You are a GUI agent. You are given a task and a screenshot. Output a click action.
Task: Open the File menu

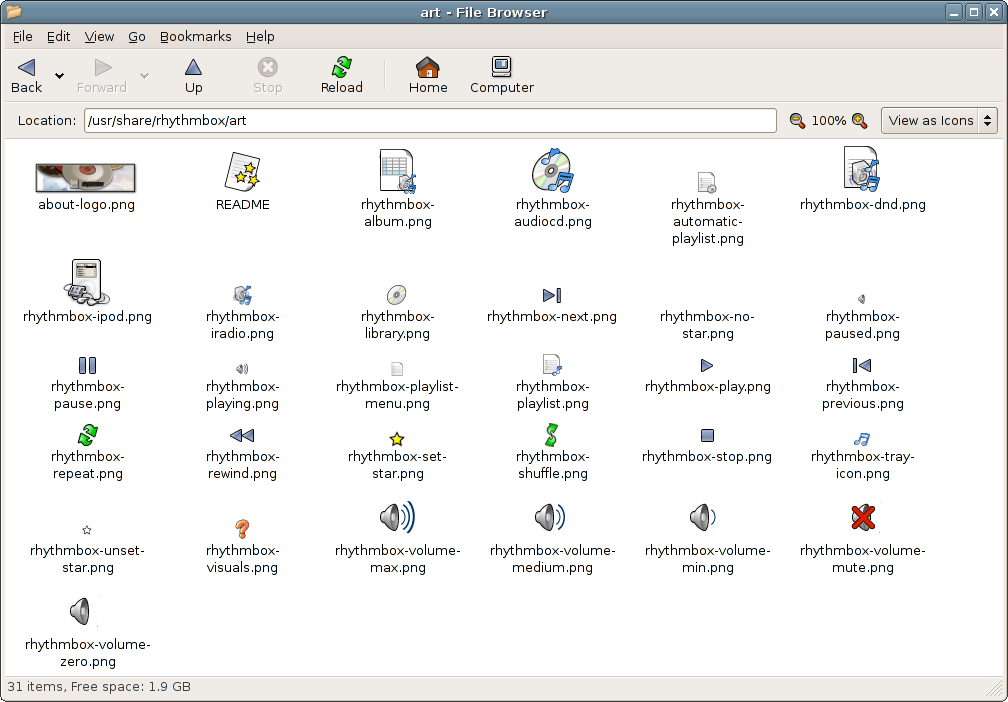22,37
